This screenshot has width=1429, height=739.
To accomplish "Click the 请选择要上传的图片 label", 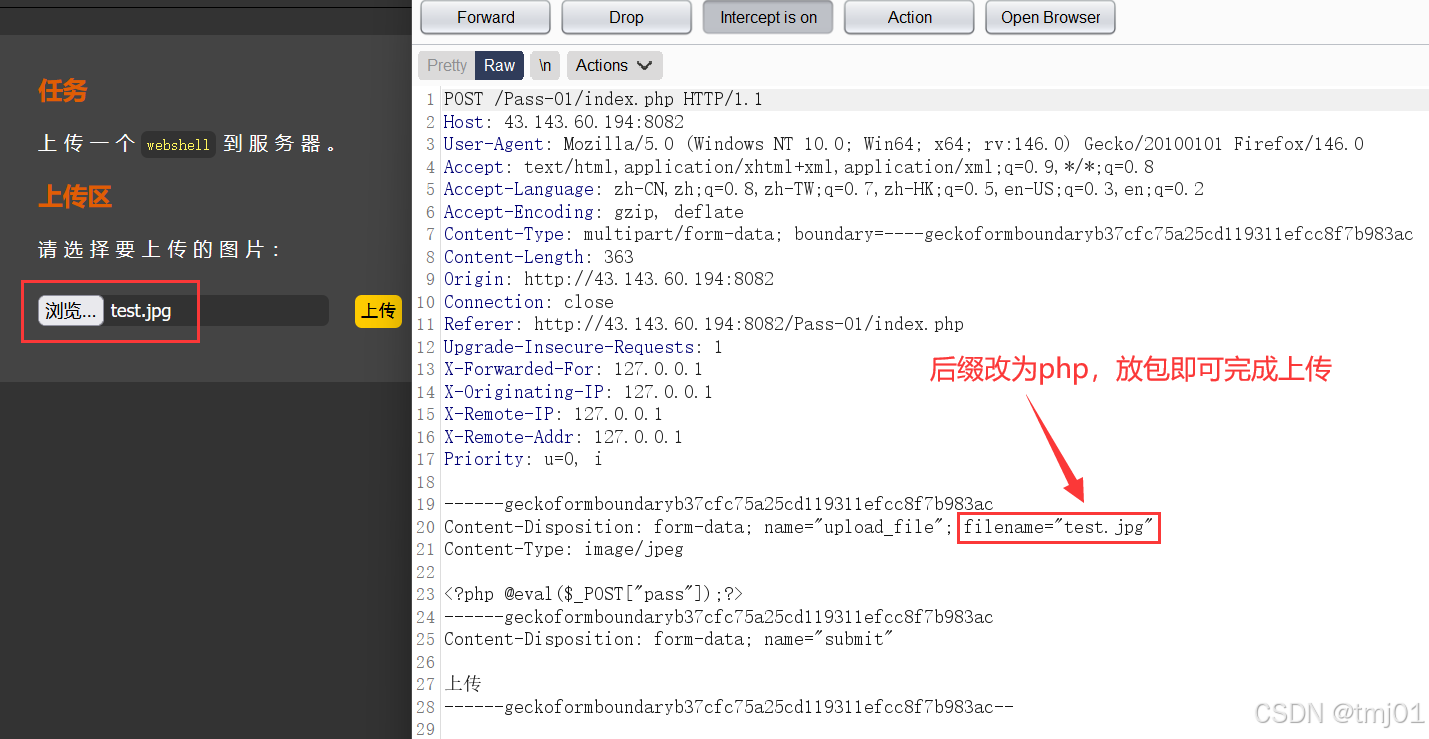I will [x=158, y=250].
